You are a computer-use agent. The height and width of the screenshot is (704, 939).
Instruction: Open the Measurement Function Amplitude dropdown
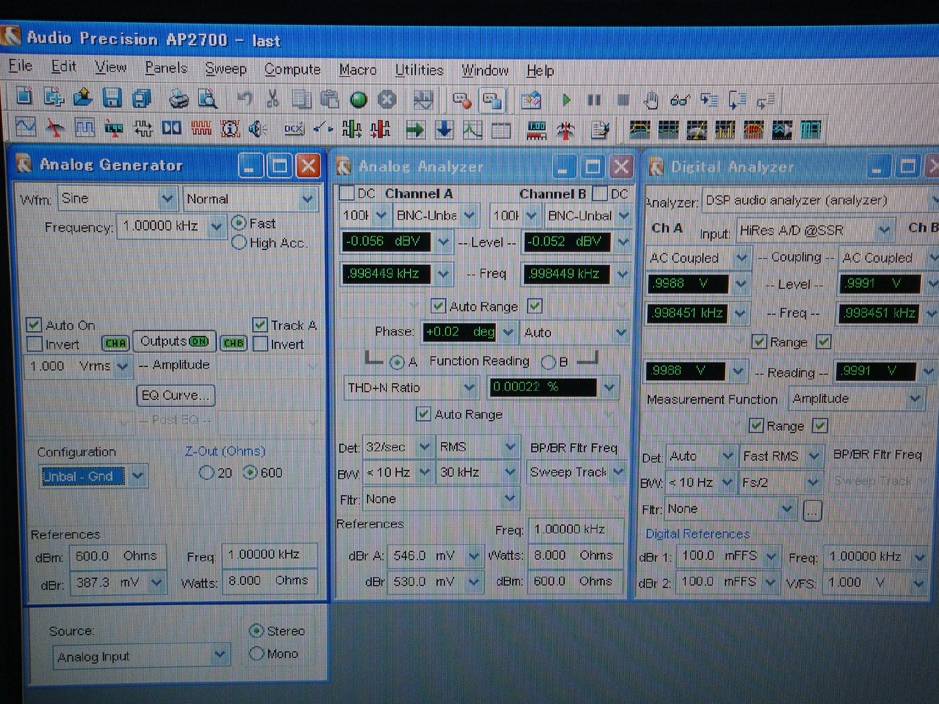point(914,399)
